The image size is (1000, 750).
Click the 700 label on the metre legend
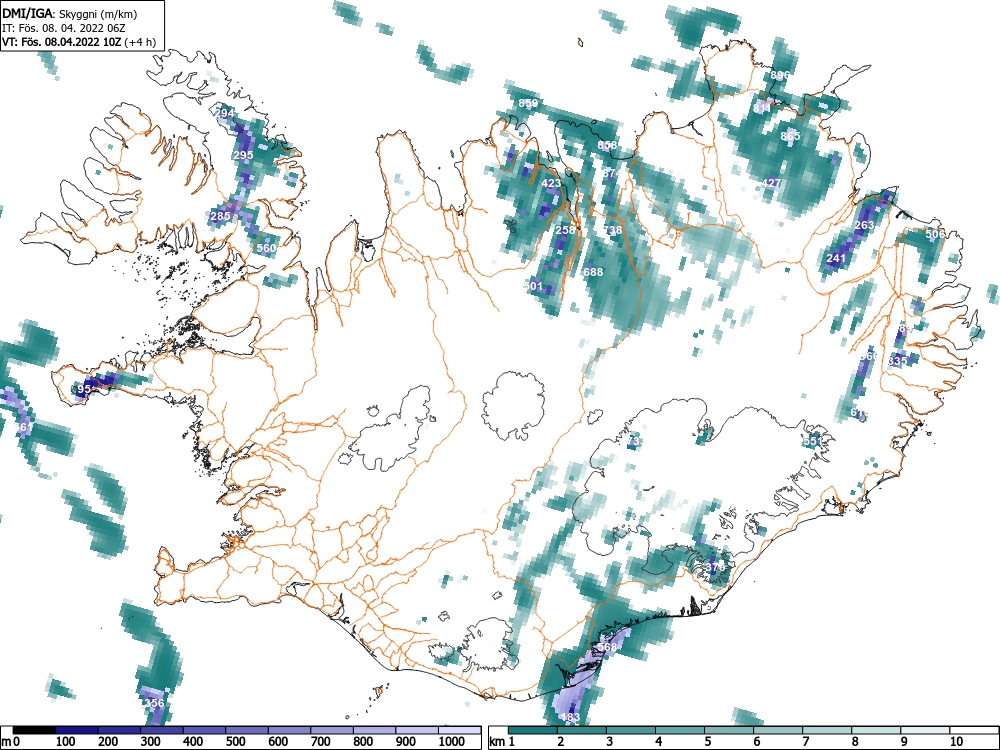point(320,742)
